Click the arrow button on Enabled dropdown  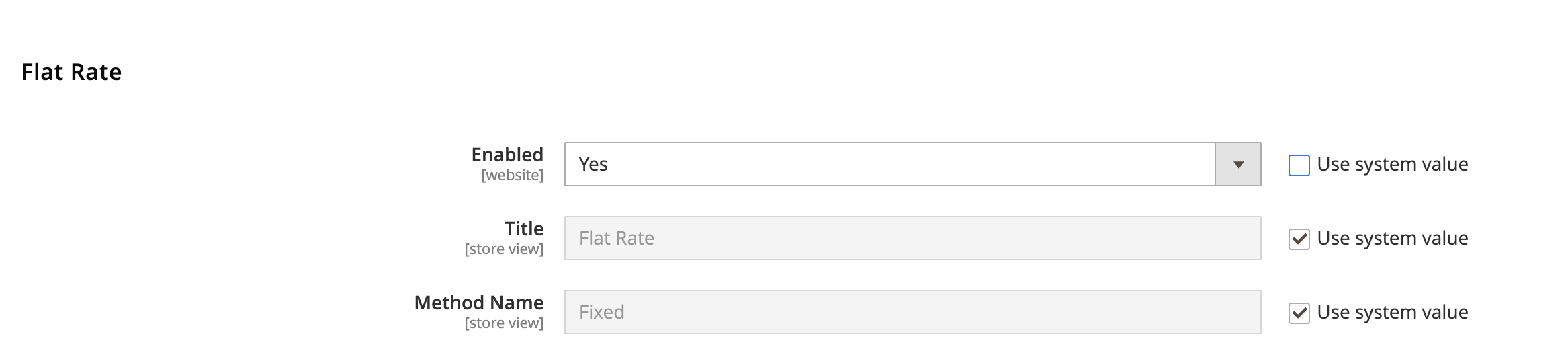1238,164
